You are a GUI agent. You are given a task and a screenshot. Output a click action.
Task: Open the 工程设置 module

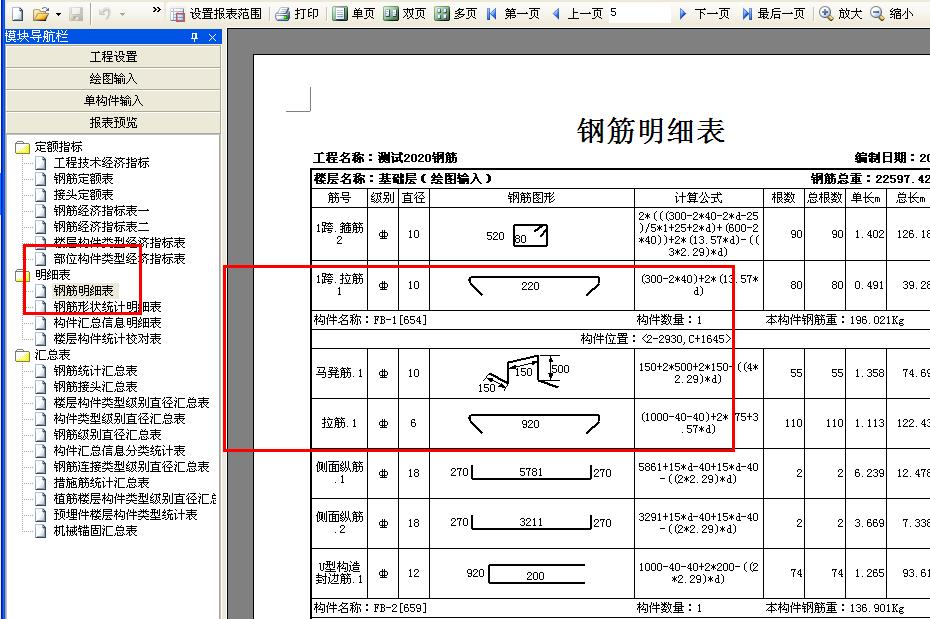[x=113, y=56]
